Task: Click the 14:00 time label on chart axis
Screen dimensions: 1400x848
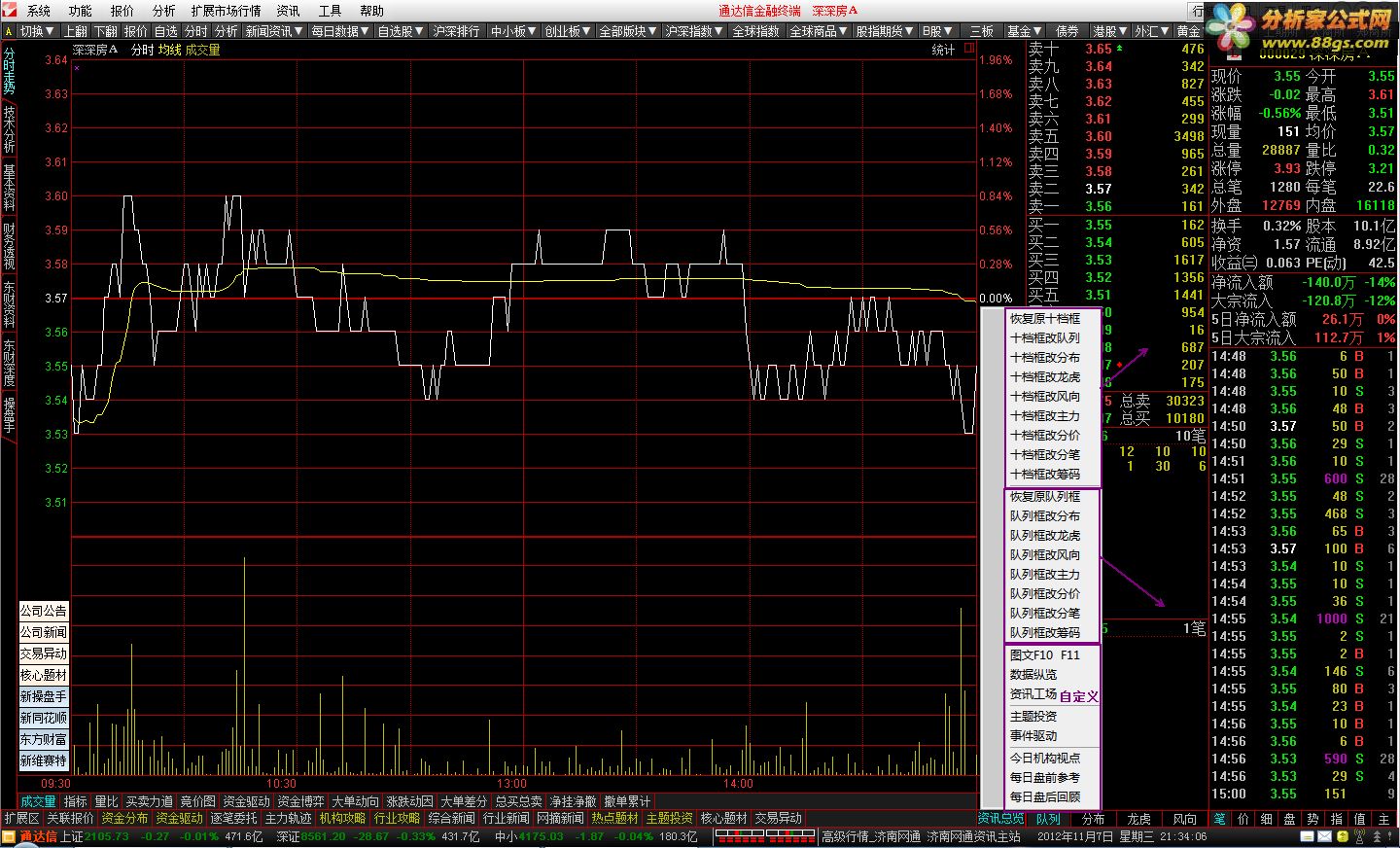Action: pyautogui.click(x=738, y=784)
